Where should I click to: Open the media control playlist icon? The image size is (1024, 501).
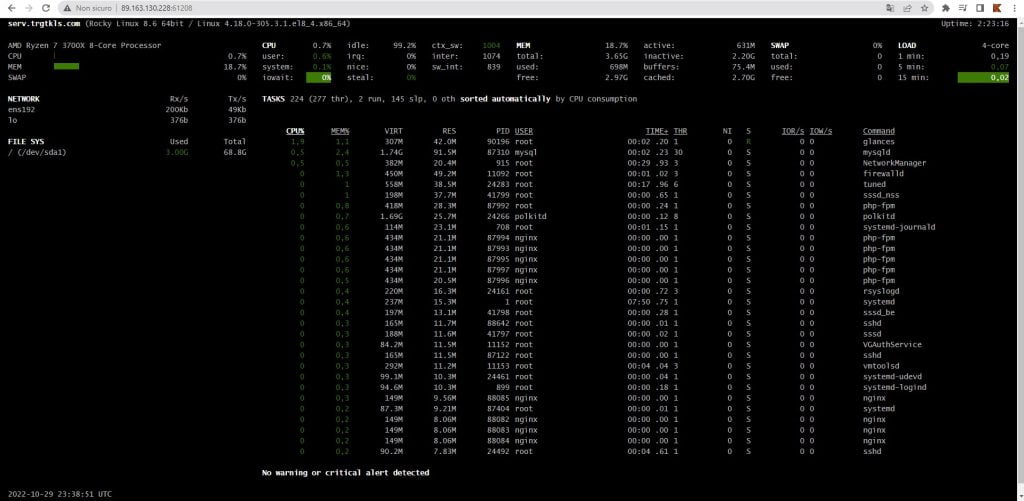[x=962, y=7]
